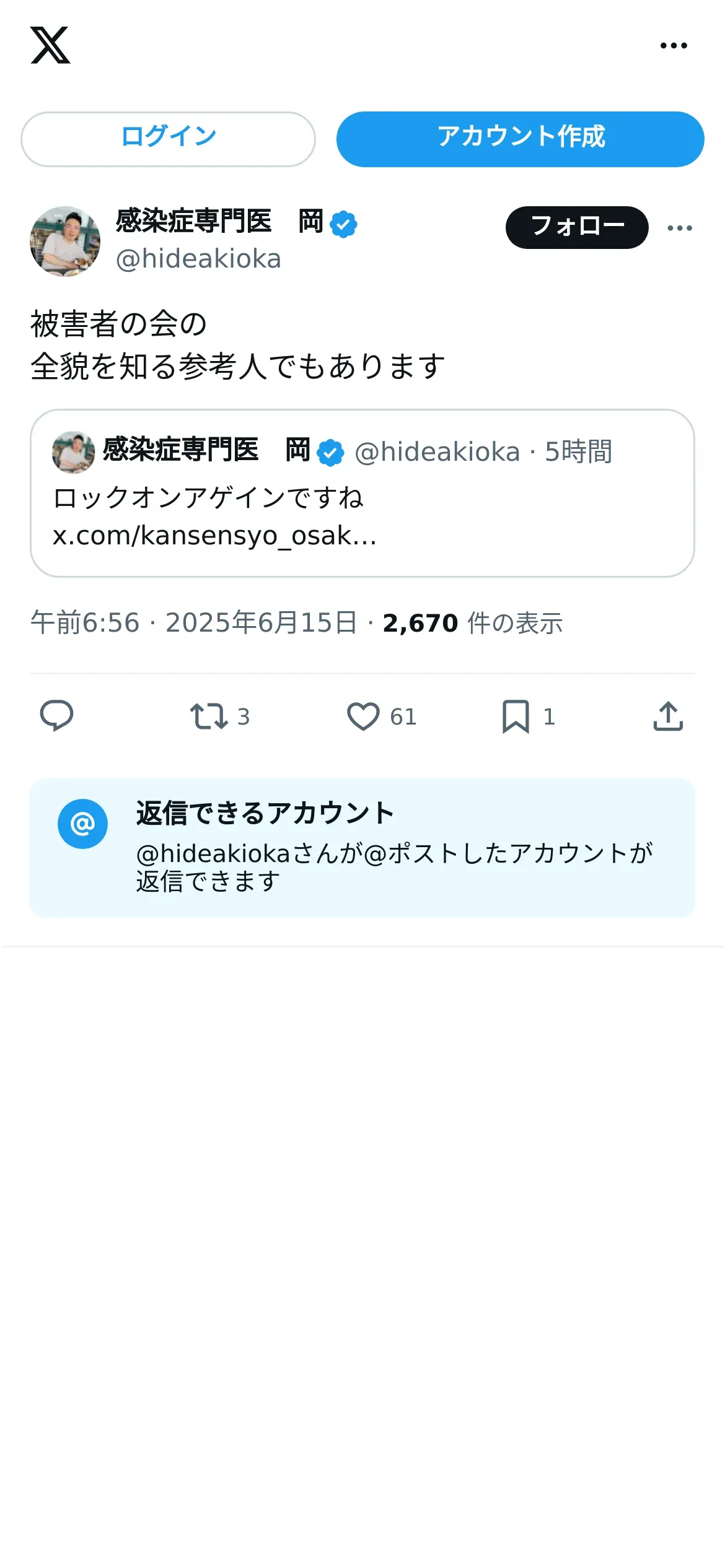Open the author's profile picture
The width and height of the screenshot is (725, 1568).
click(65, 241)
